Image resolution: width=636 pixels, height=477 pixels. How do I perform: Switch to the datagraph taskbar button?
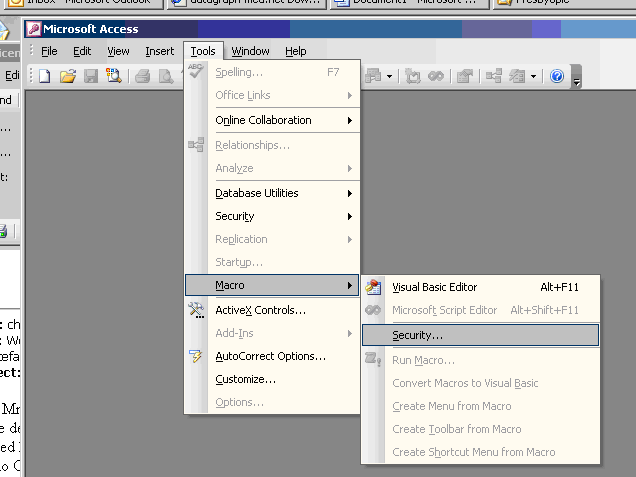click(x=247, y=3)
